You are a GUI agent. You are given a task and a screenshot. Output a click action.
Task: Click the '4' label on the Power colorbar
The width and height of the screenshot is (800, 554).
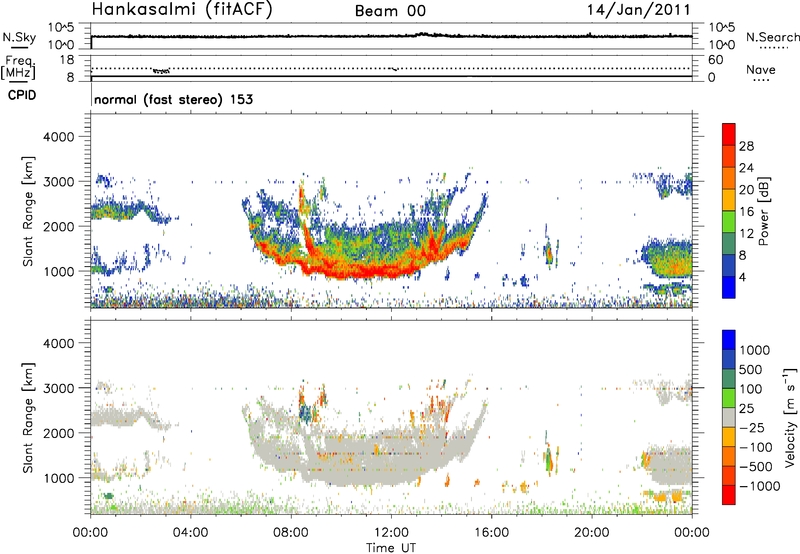click(x=742, y=277)
